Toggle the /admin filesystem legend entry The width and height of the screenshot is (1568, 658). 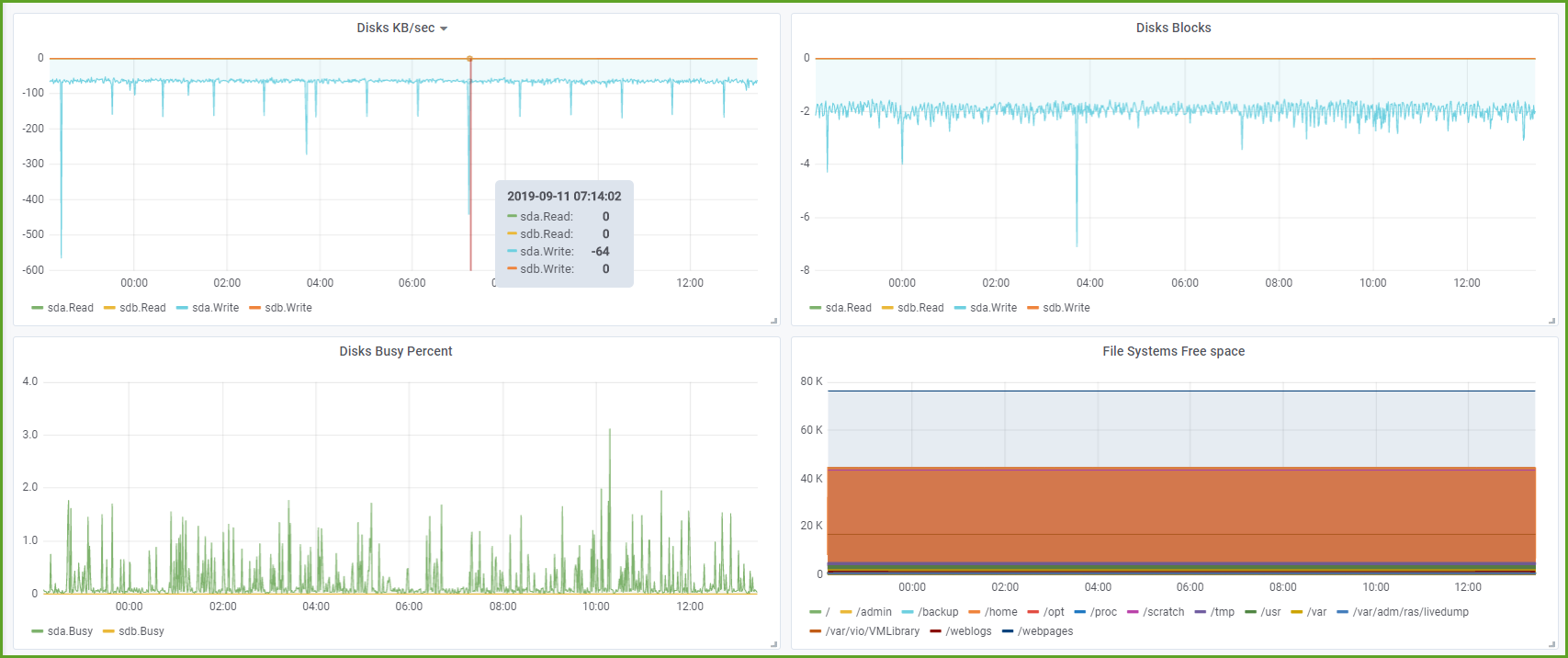866,612
